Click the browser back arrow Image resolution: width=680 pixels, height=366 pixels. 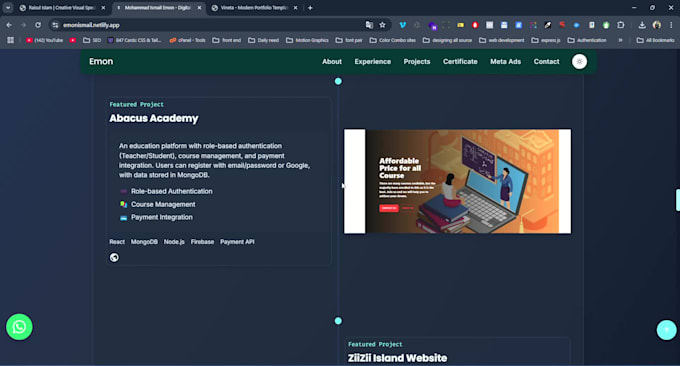pyautogui.click(x=9, y=25)
